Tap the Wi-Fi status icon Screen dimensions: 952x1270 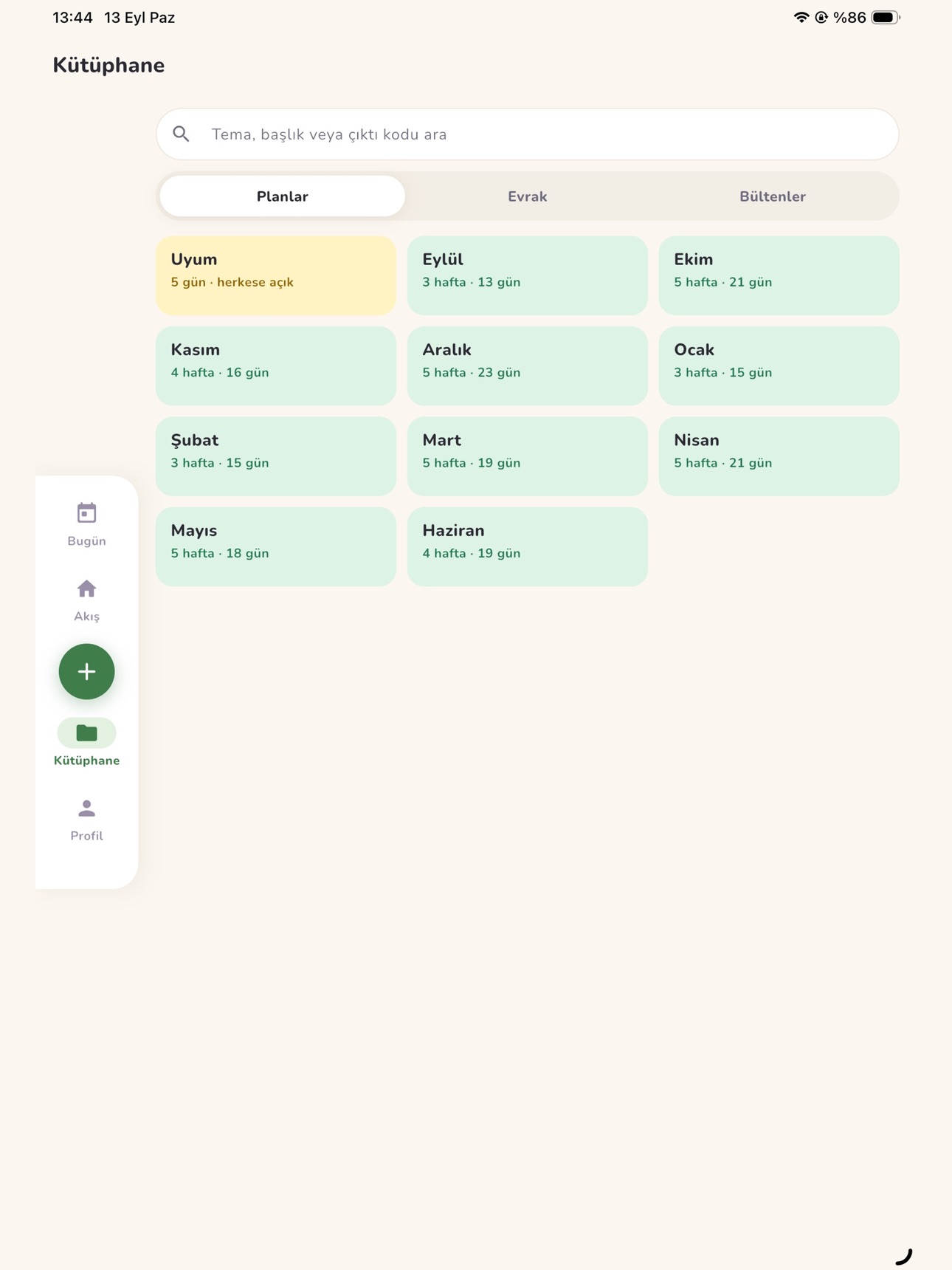(x=801, y=17)
